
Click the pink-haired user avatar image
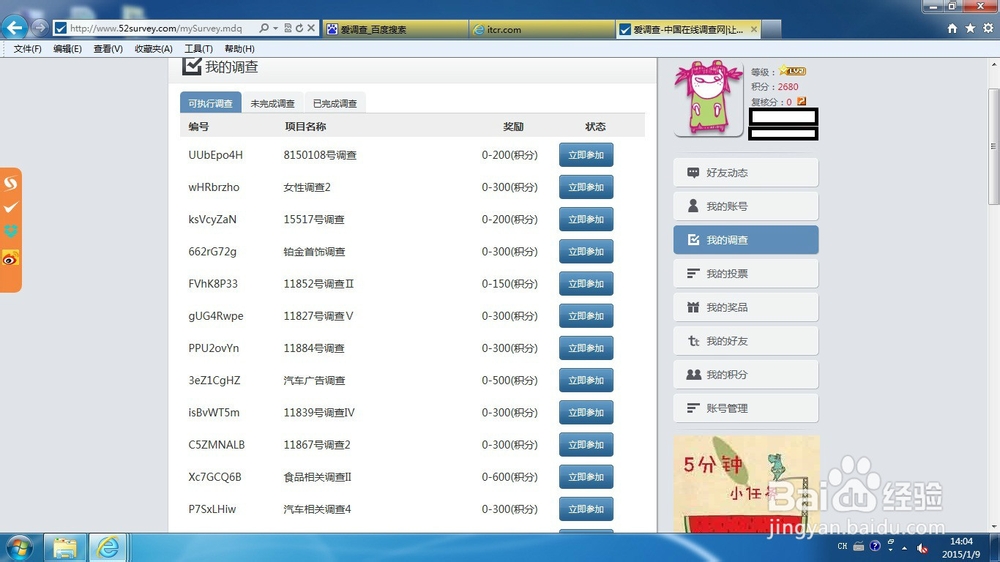709,98
